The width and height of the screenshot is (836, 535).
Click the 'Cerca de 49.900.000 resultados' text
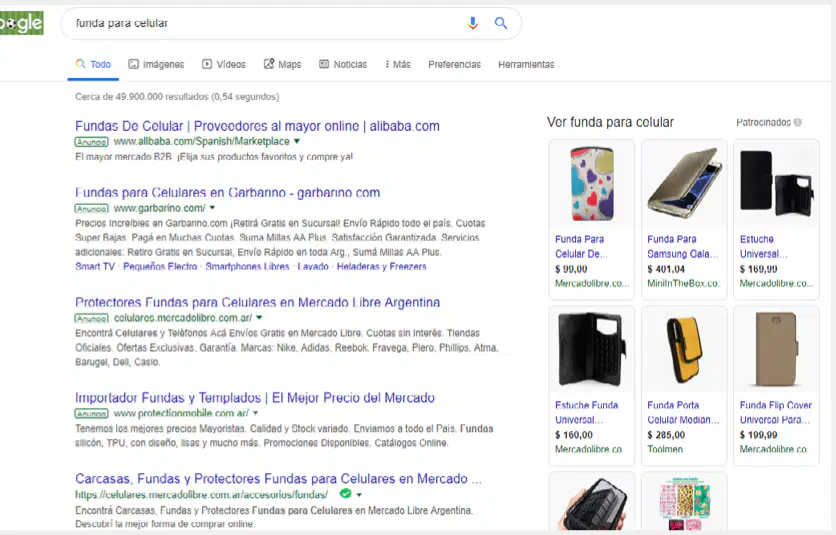click(x=177, y=97)
